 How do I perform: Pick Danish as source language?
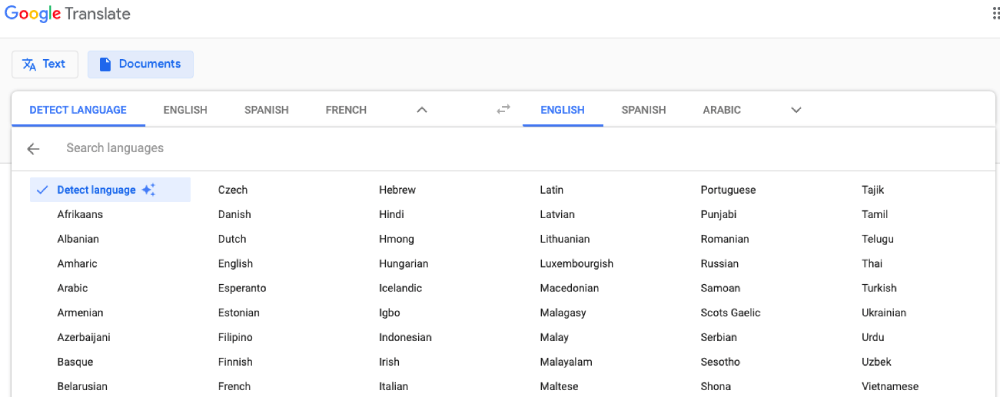[x=235, y=214]
